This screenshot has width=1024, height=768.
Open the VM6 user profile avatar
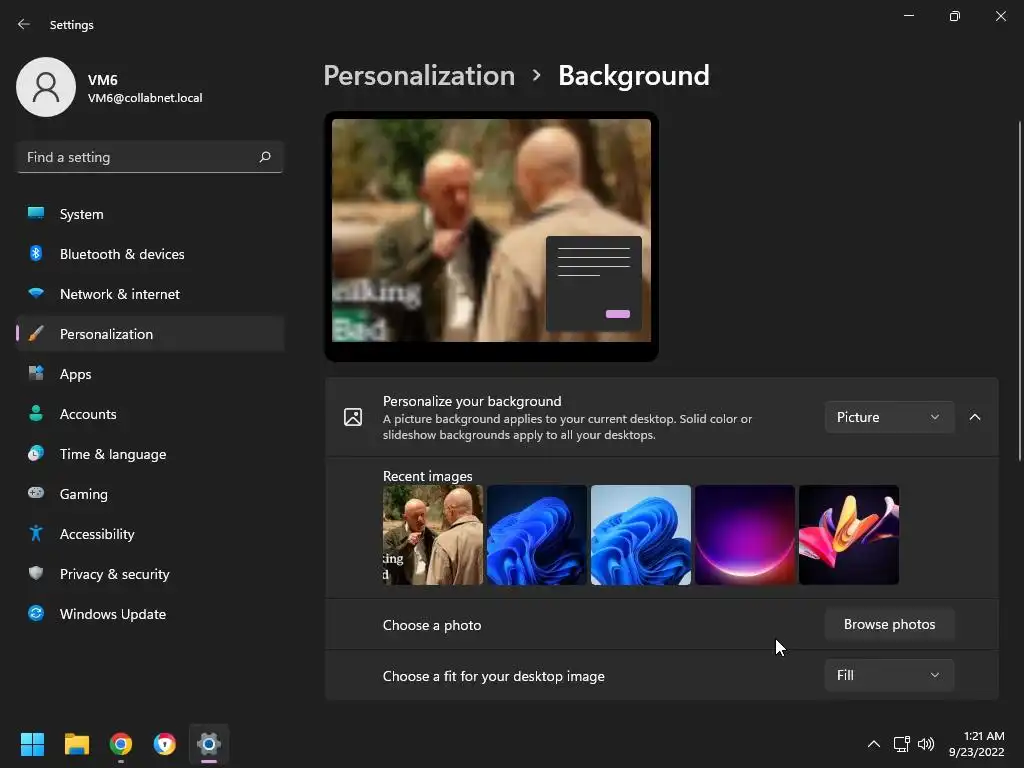[x=46, y=87]
